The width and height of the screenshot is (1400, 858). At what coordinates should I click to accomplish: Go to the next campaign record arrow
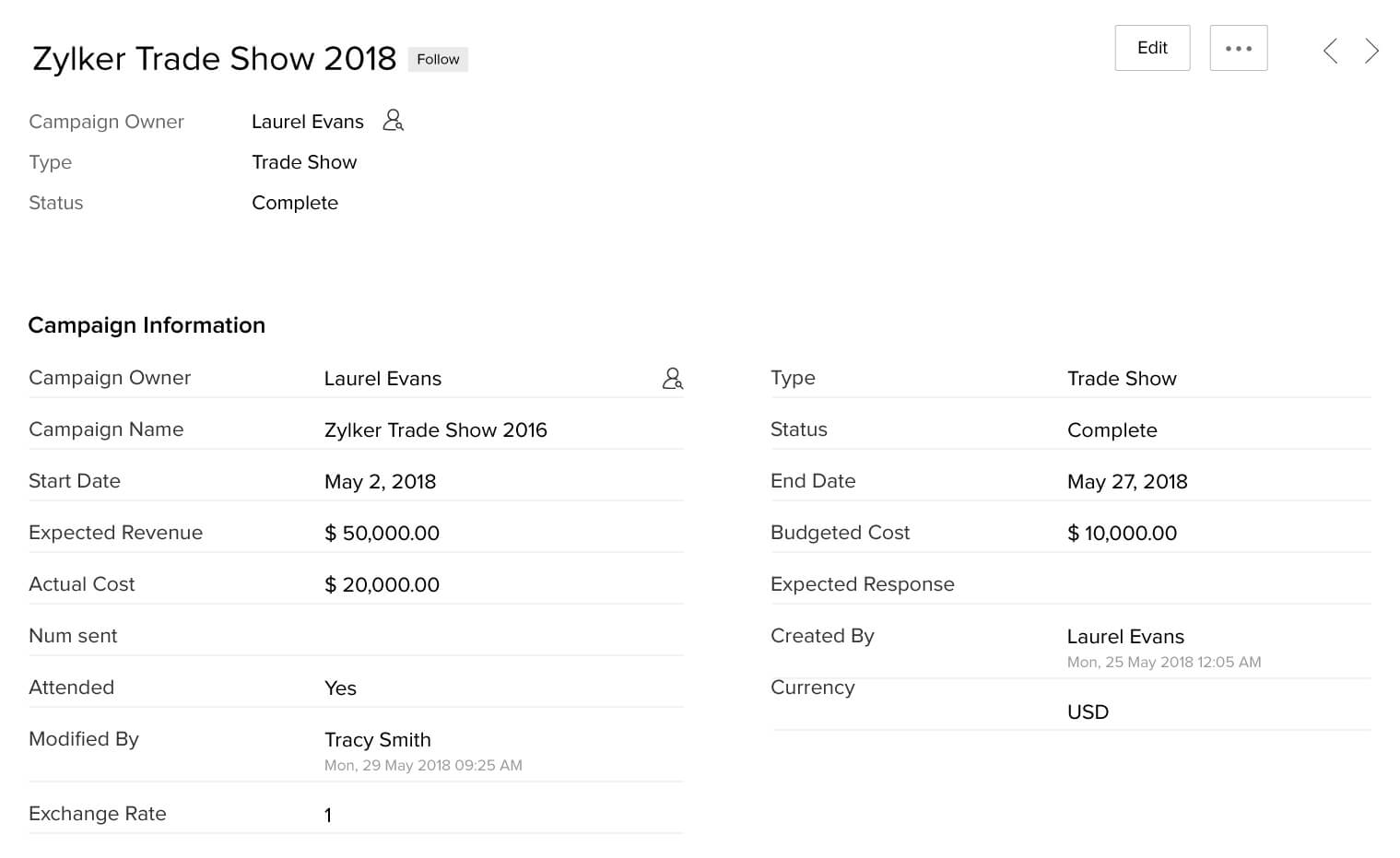click(x=1371, y=51)
